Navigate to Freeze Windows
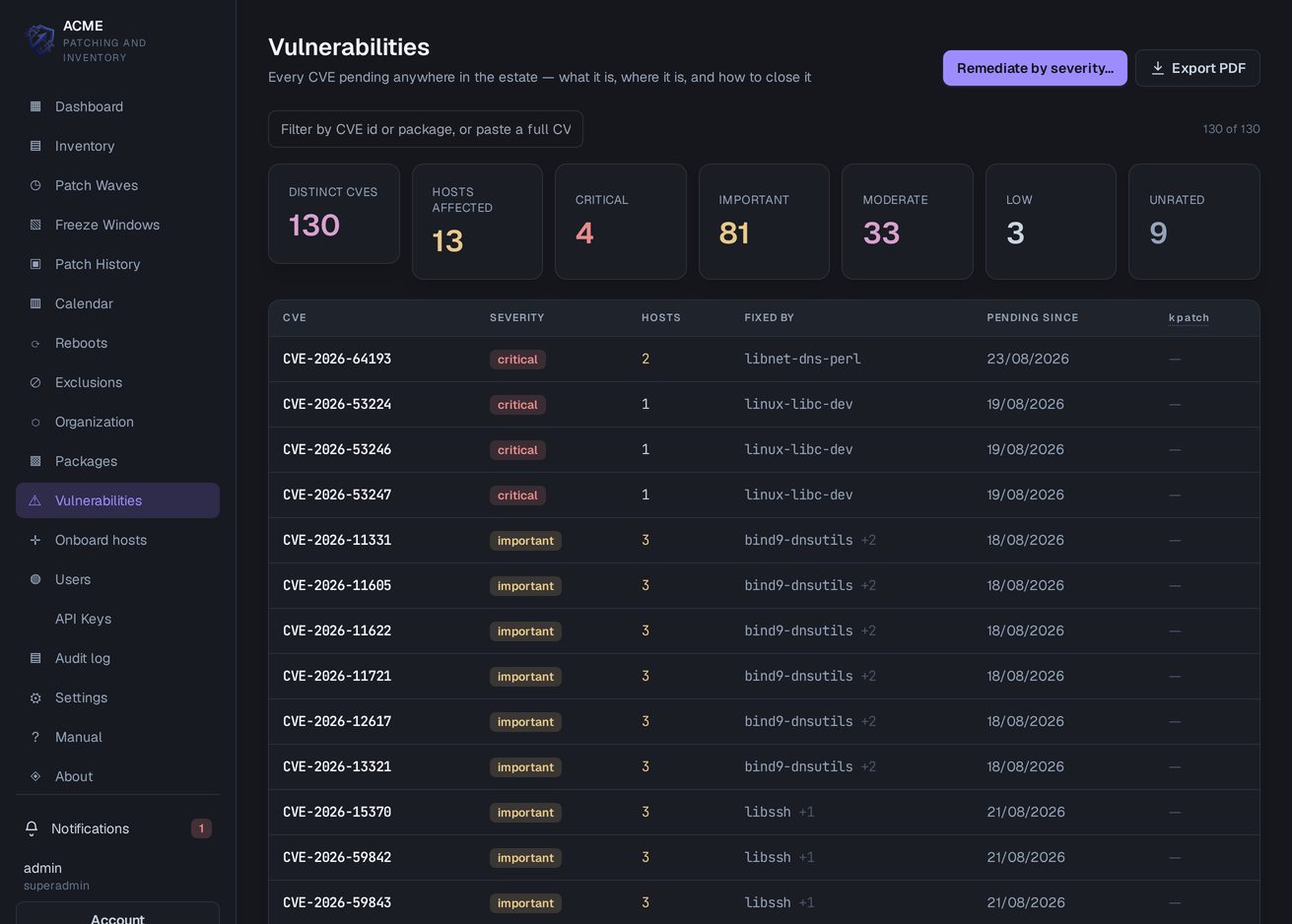 117,225
